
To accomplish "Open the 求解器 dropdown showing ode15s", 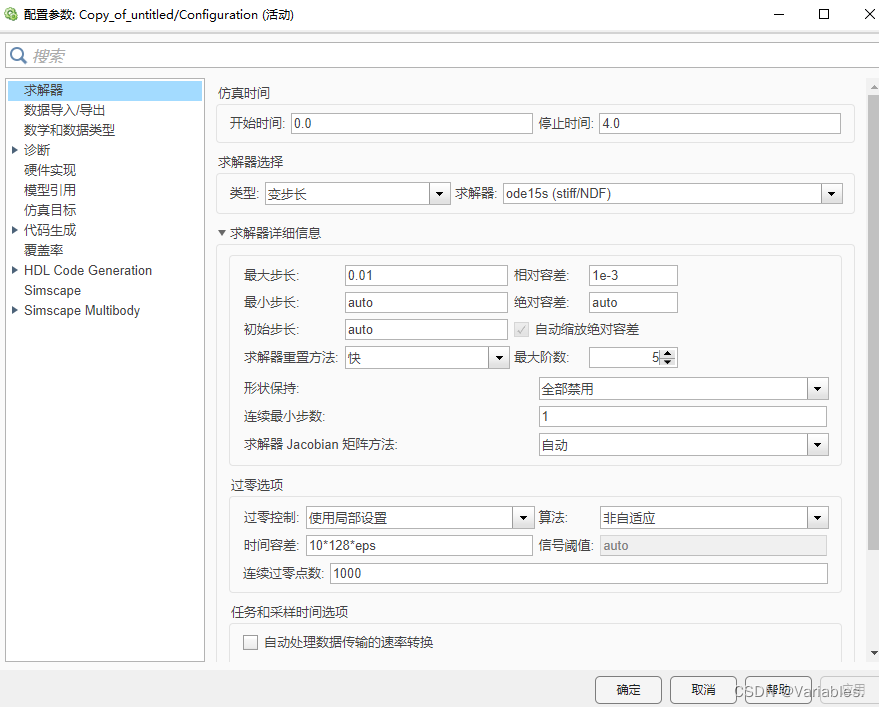I will pos(833,193).
